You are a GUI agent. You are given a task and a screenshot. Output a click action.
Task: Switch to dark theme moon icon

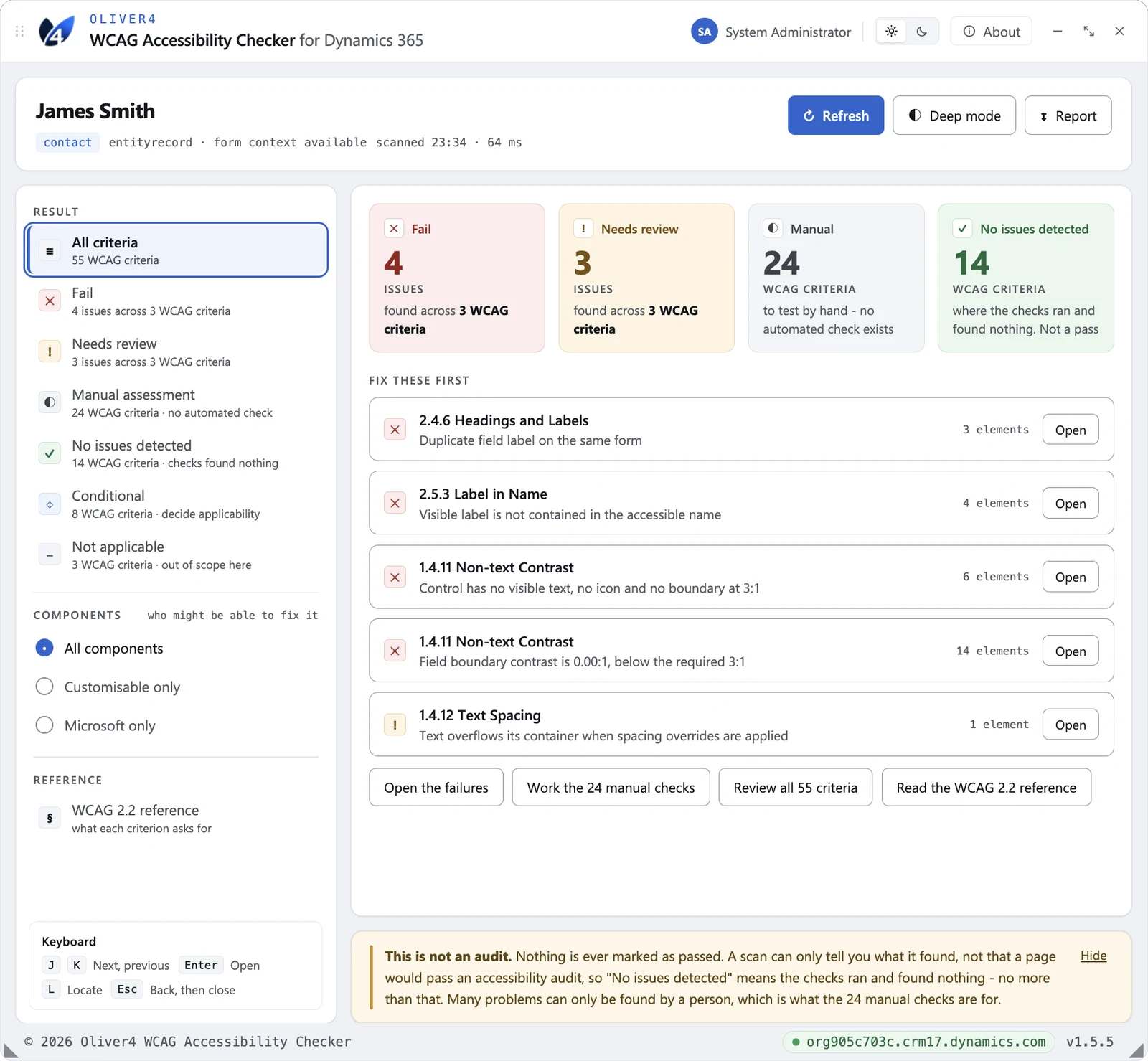[x=922, y=32]
